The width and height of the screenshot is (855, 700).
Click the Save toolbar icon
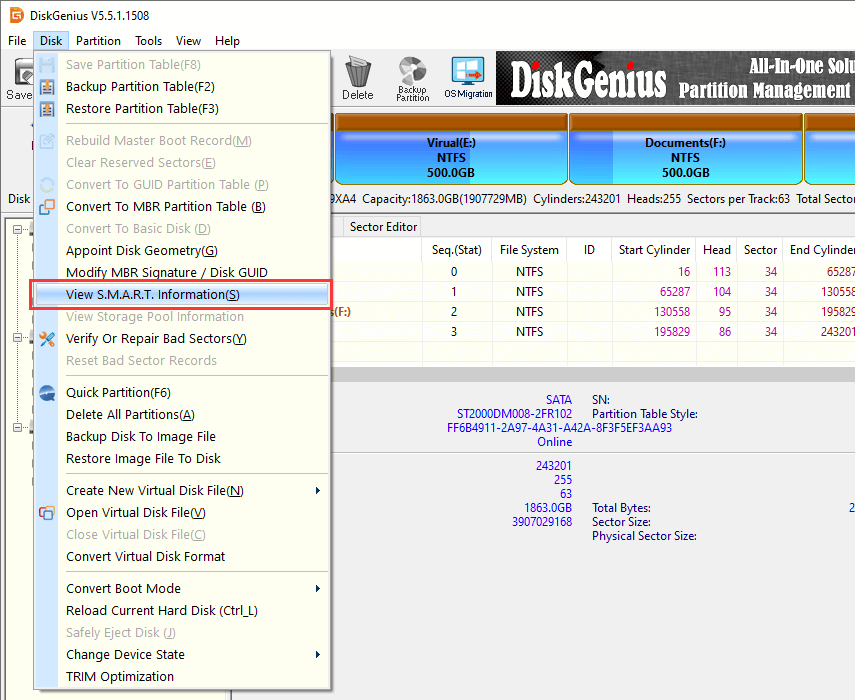(19, 78)
